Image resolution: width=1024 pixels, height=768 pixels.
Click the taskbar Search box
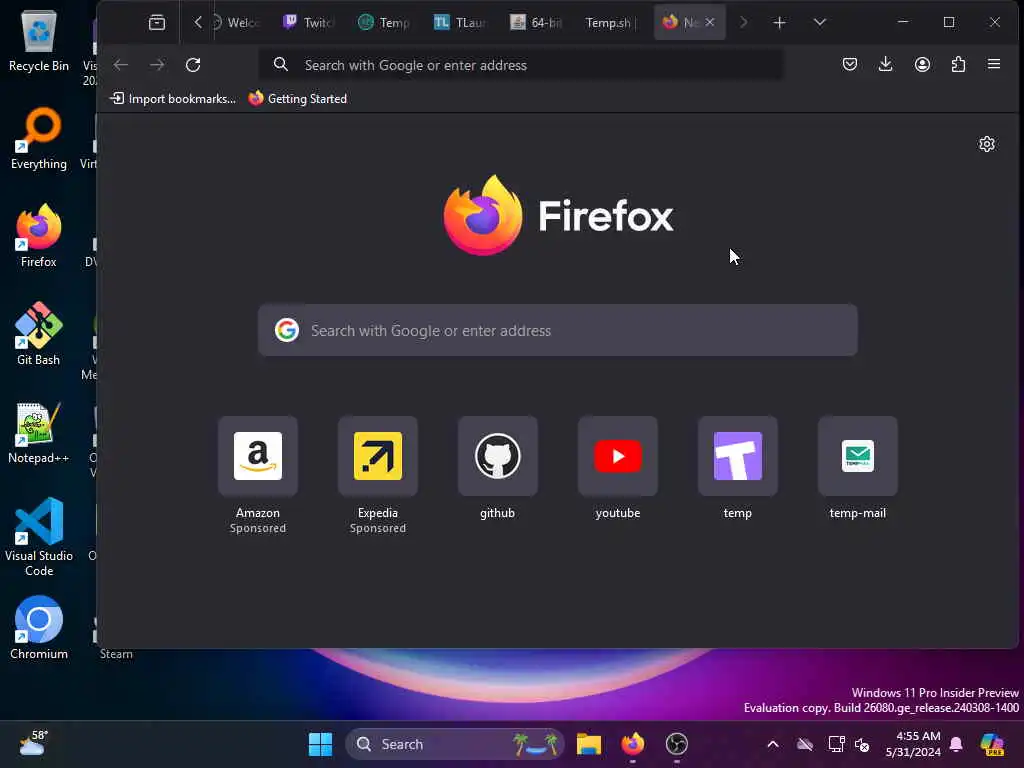[x=455, y=744]
